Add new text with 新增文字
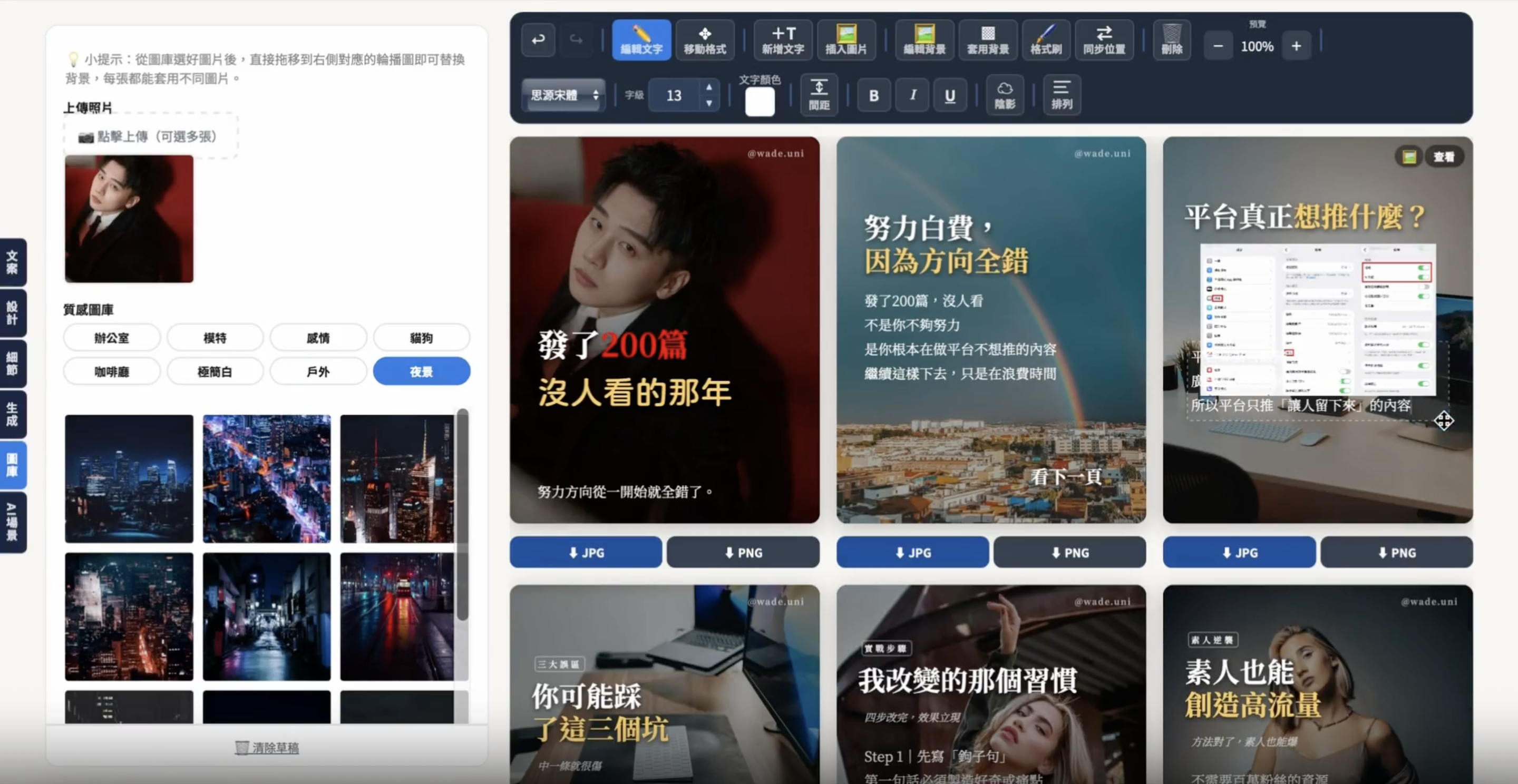The image size is (1518, 784). 783,40
